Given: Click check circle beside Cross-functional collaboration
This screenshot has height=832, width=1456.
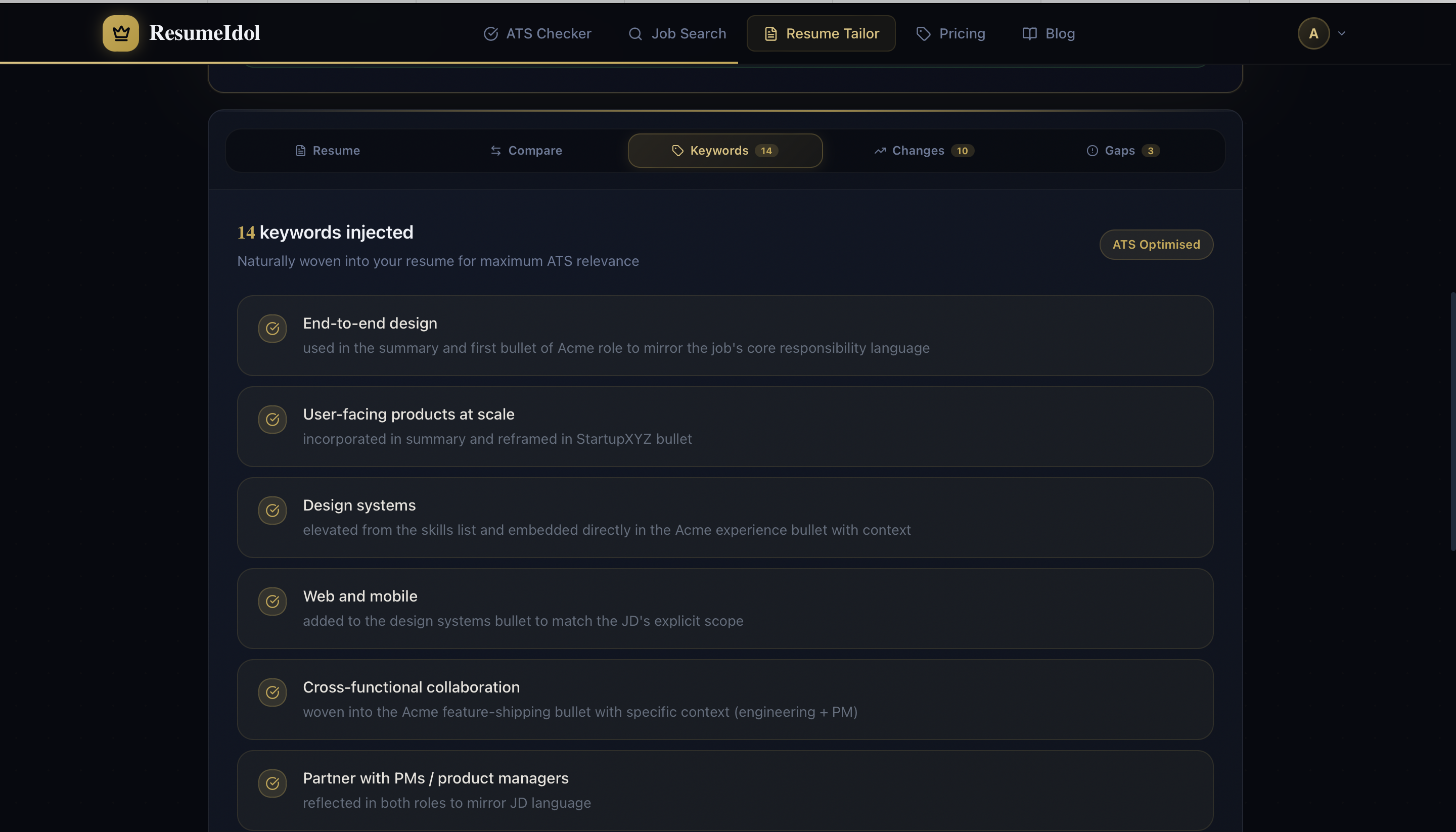Looking at the screenshot, I should pos(272,692).
